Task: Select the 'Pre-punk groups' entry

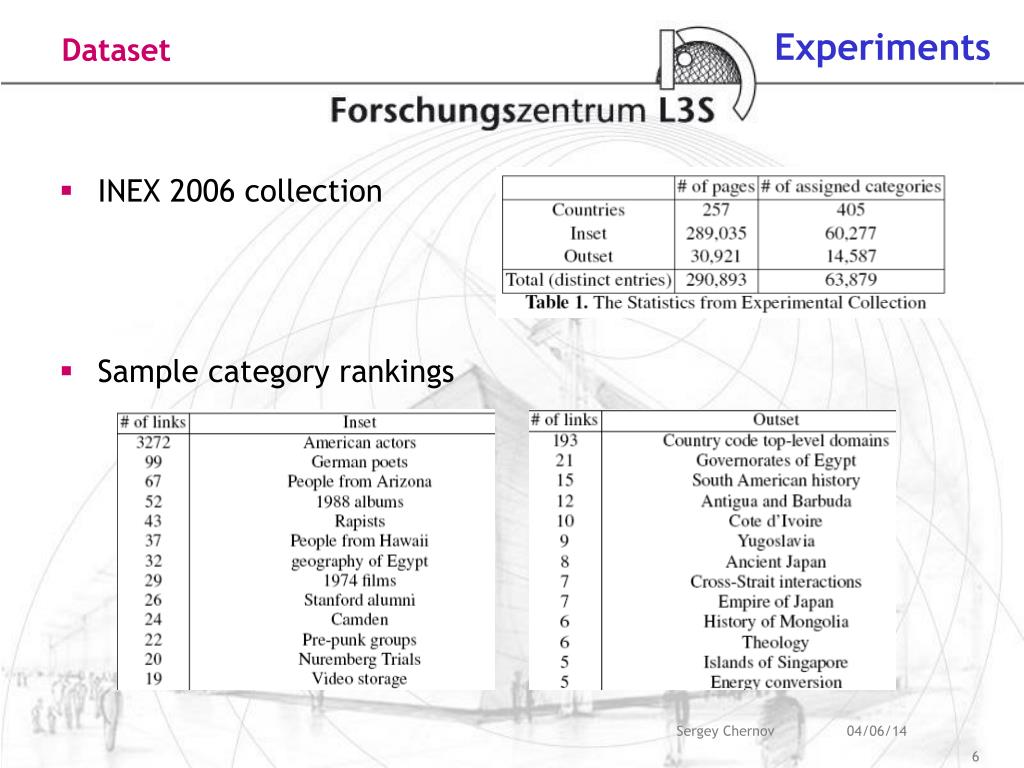Action: tap(359, 639)
